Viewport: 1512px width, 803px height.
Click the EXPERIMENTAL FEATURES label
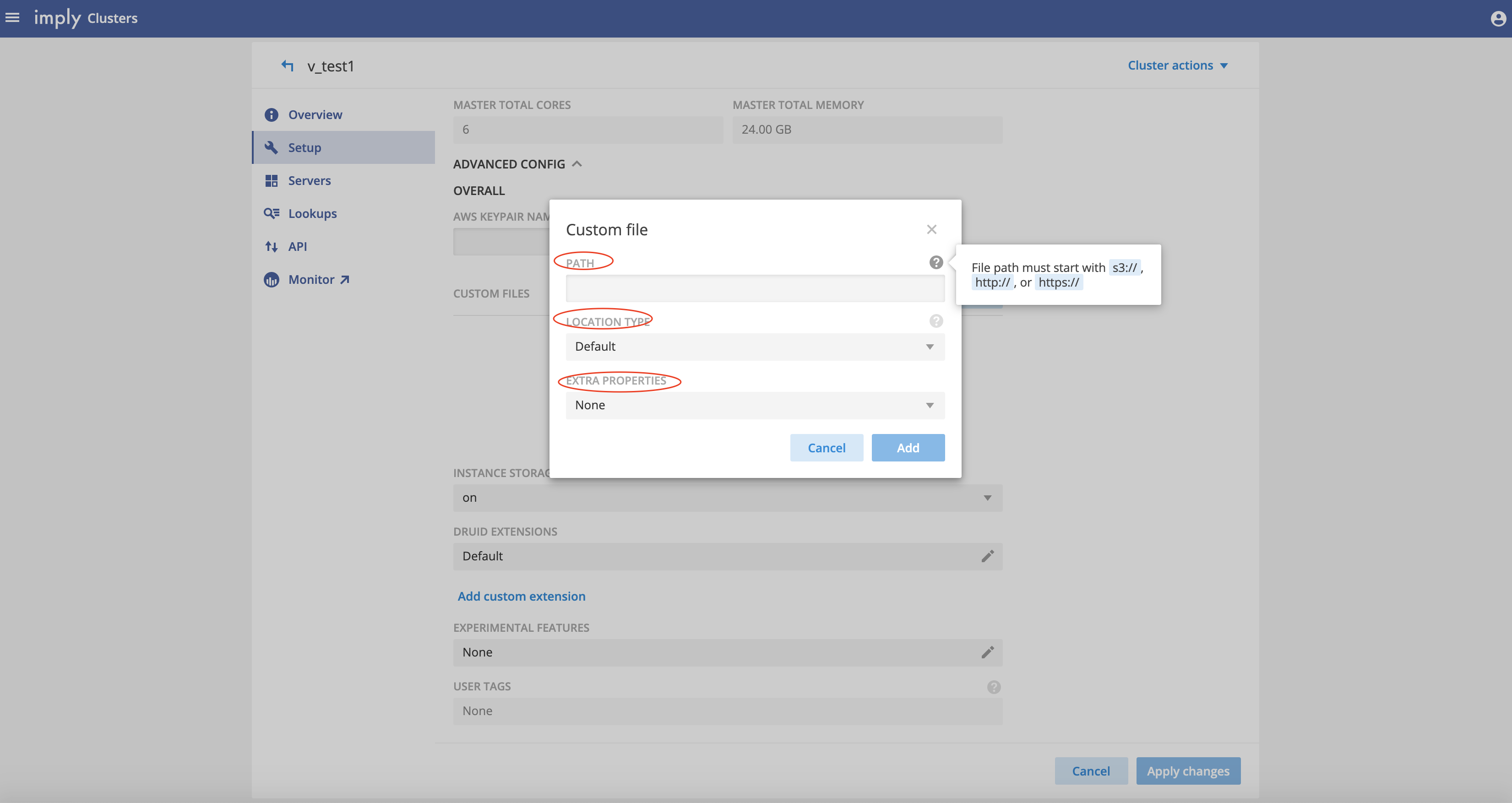pyautogui.click(x=521, y=628)
